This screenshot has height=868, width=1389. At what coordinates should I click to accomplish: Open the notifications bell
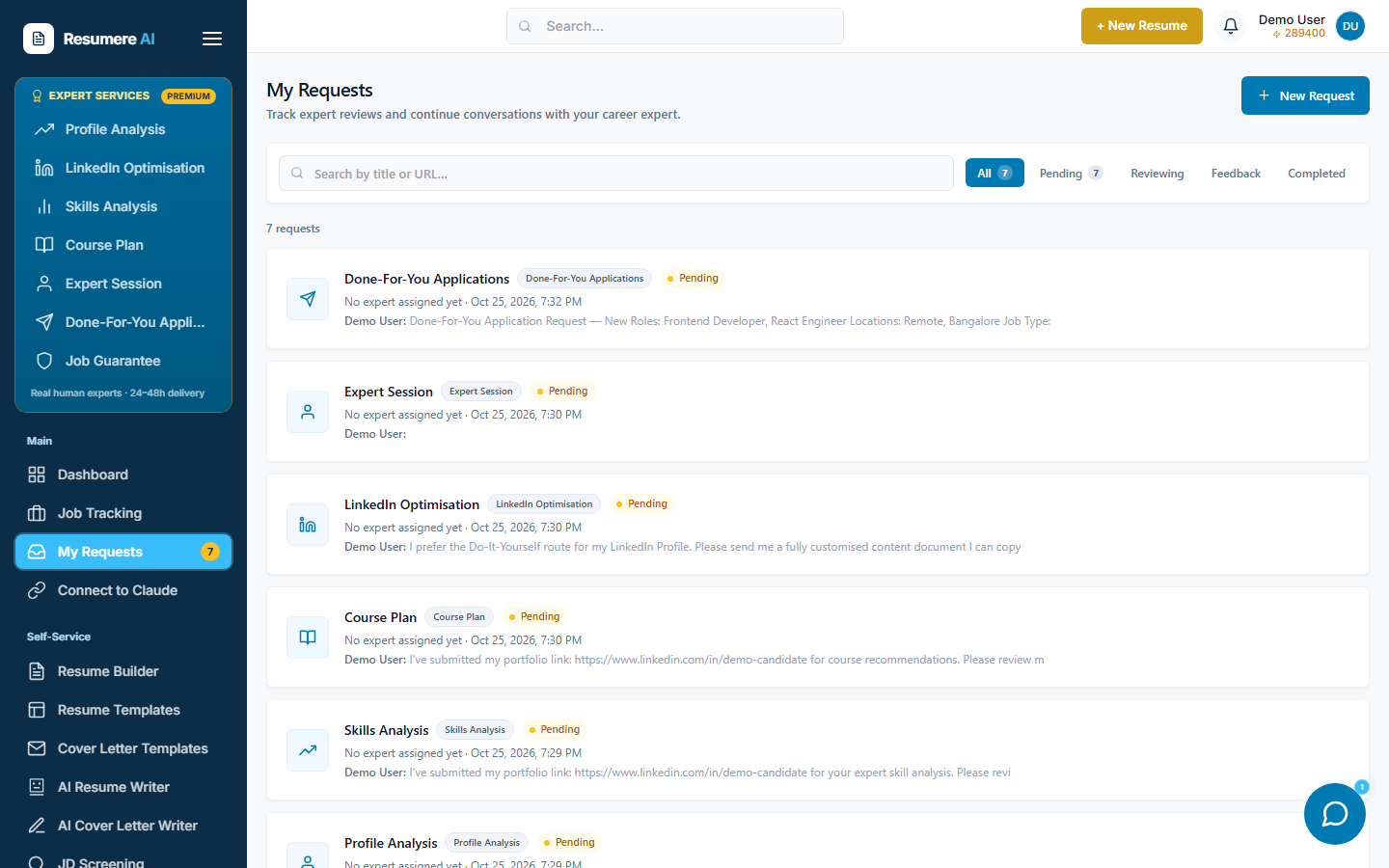pos(1231,26)
